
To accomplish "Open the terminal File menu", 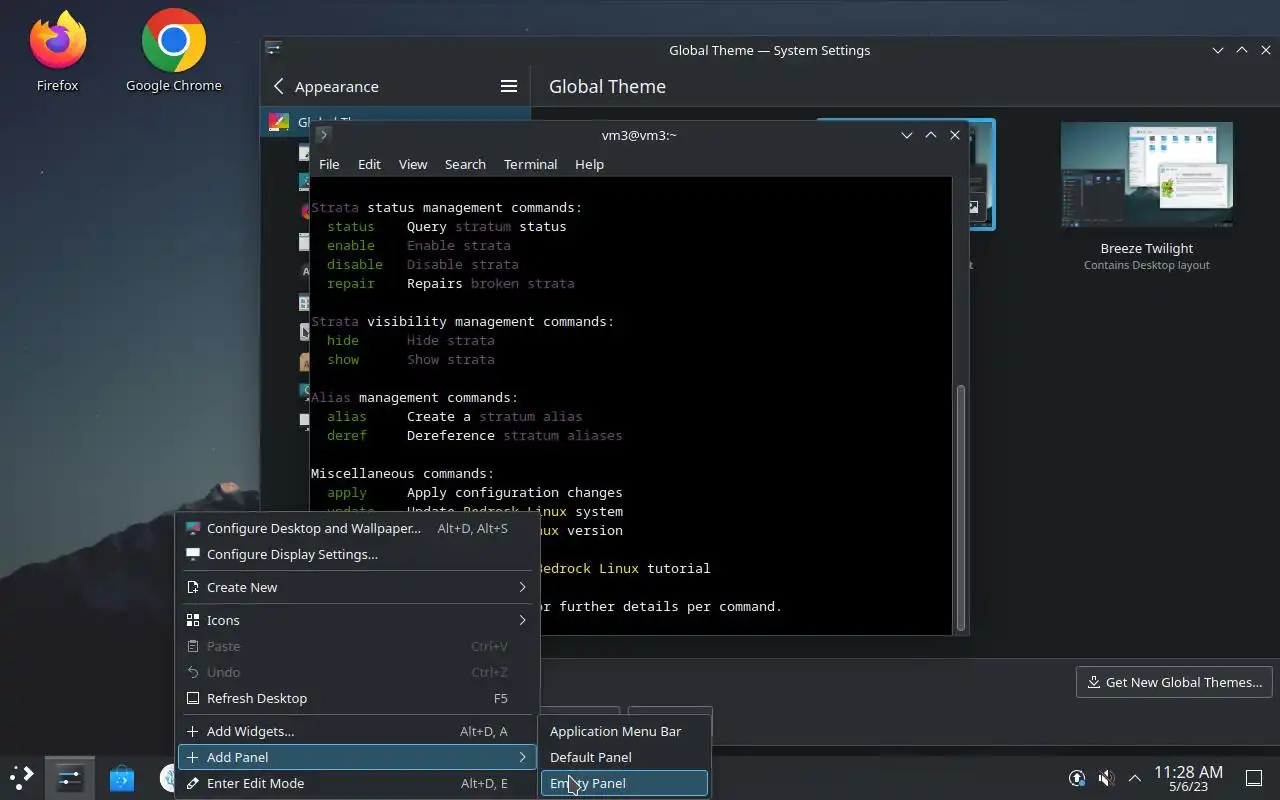I will (329, 164).
